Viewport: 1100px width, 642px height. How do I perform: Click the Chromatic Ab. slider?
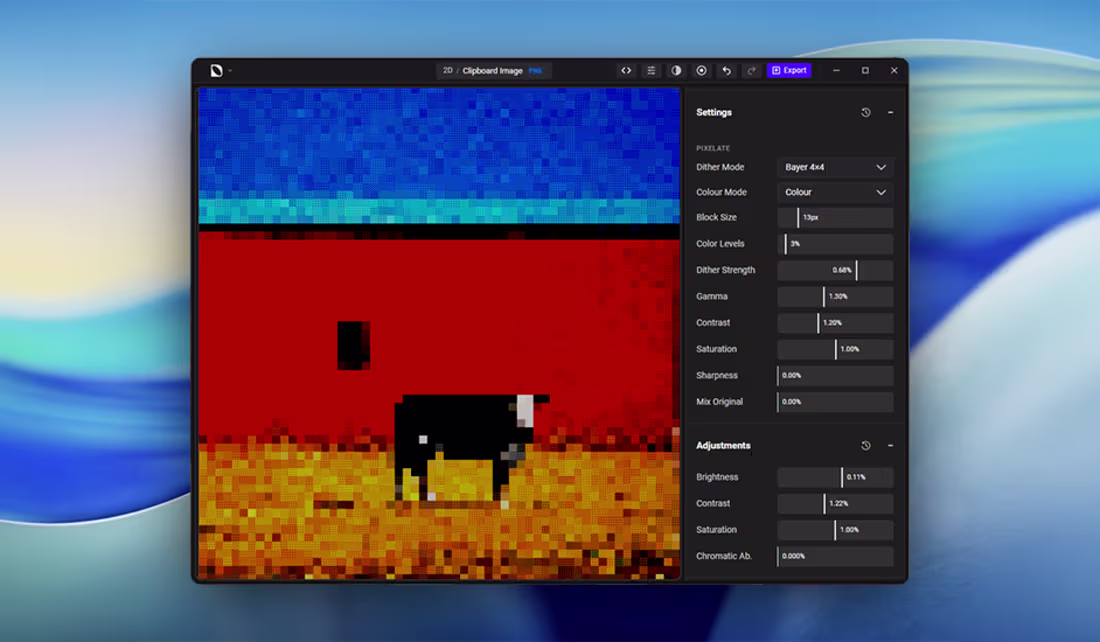click(x=836, y=556)
